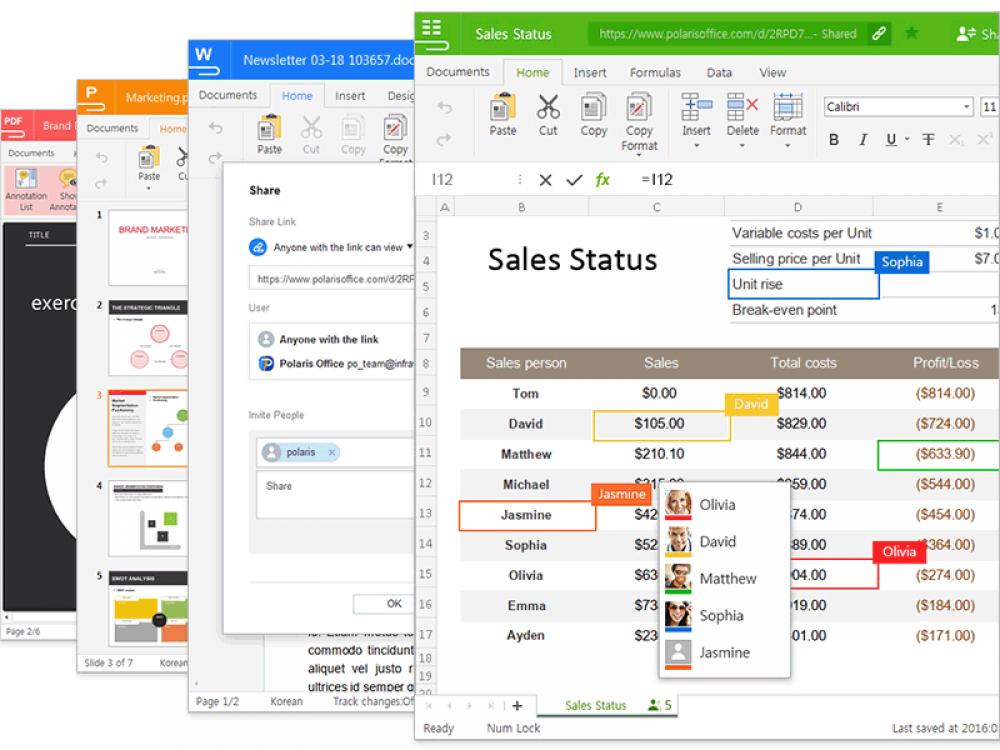Add a new worksheet with the plus icon

pos(517,705)
